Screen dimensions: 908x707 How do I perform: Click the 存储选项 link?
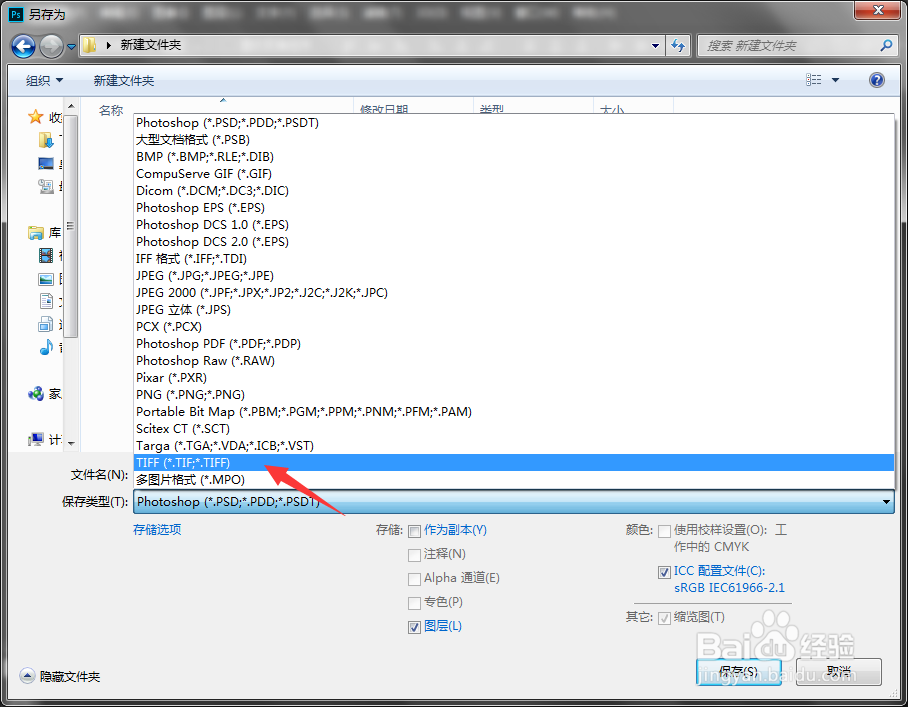point(157,529)
